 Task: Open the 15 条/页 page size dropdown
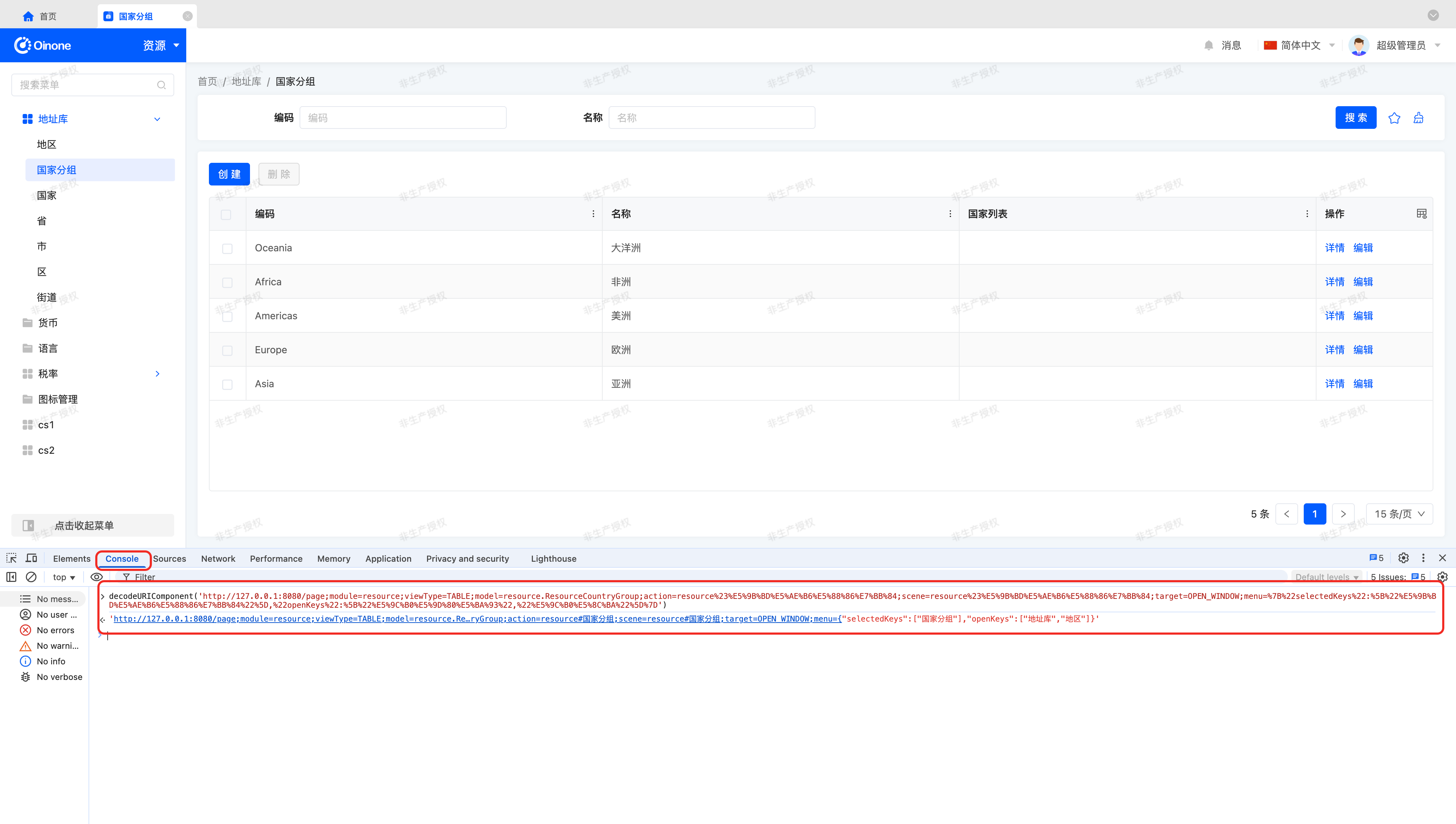pyautogui.click(x=1399, y=514)
